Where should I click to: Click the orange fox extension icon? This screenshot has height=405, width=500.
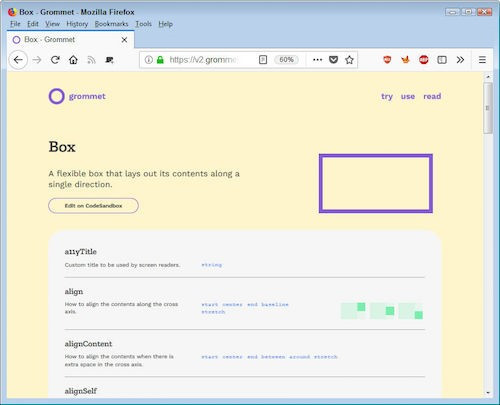(405, 60)
